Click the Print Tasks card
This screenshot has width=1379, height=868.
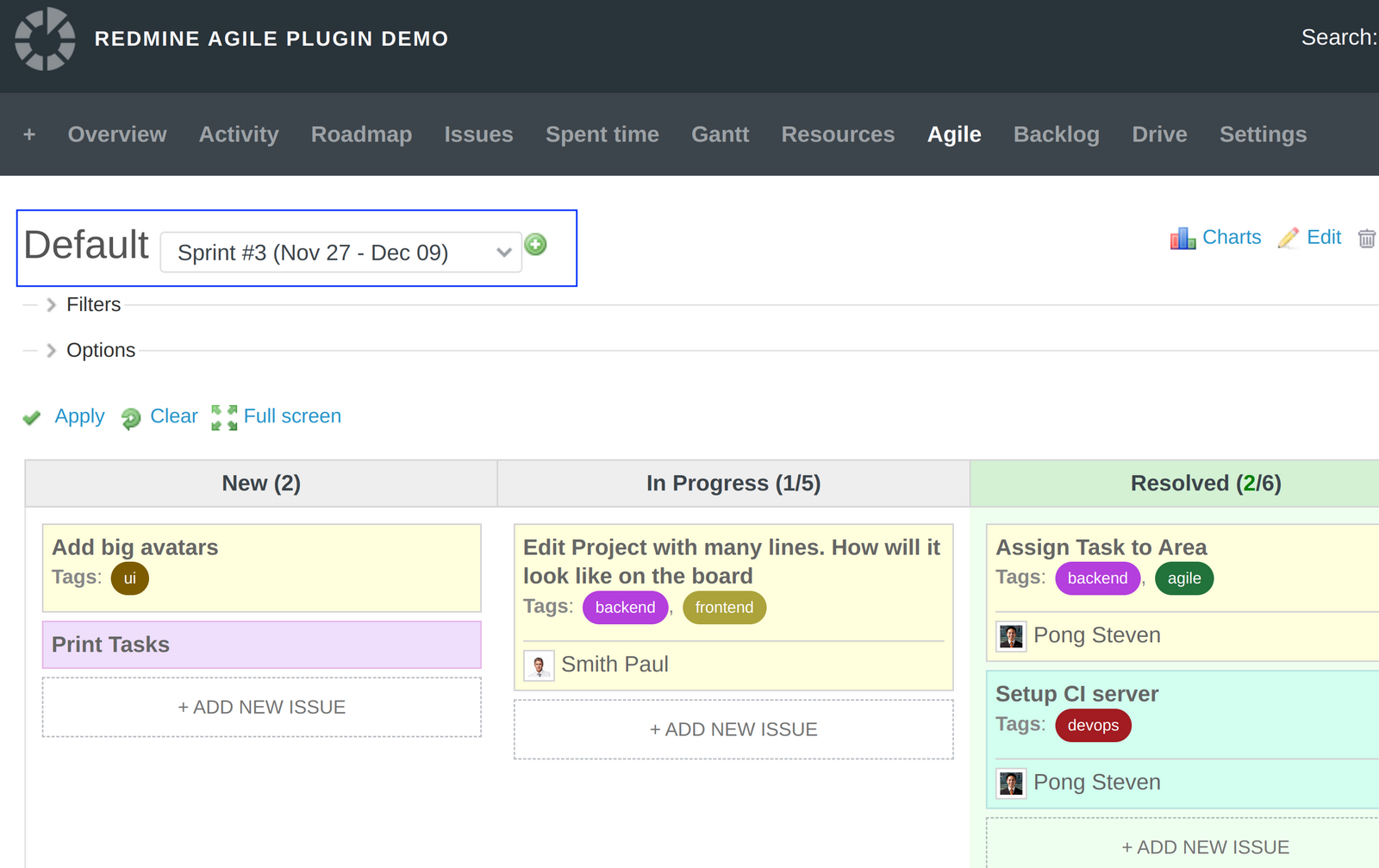261,645
